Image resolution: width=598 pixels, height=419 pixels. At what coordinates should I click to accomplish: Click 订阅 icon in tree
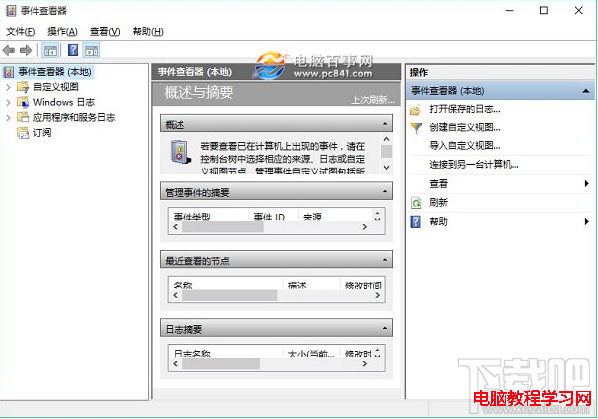click(23, 133)
